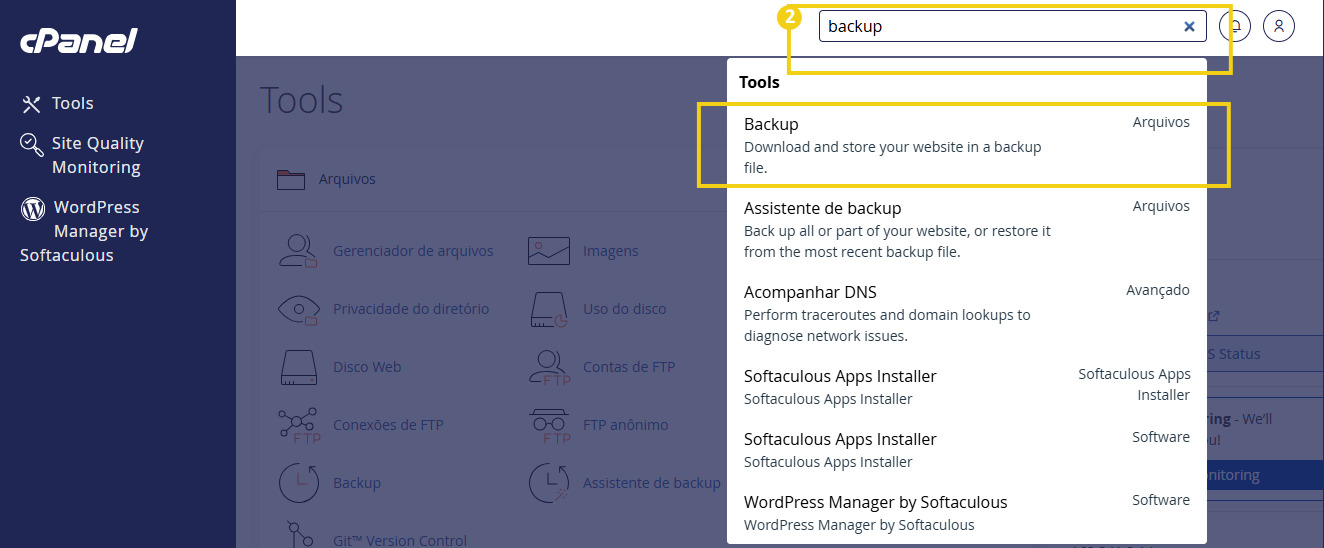Click the WordPress logo icon in sidebar

pos(33,209)
